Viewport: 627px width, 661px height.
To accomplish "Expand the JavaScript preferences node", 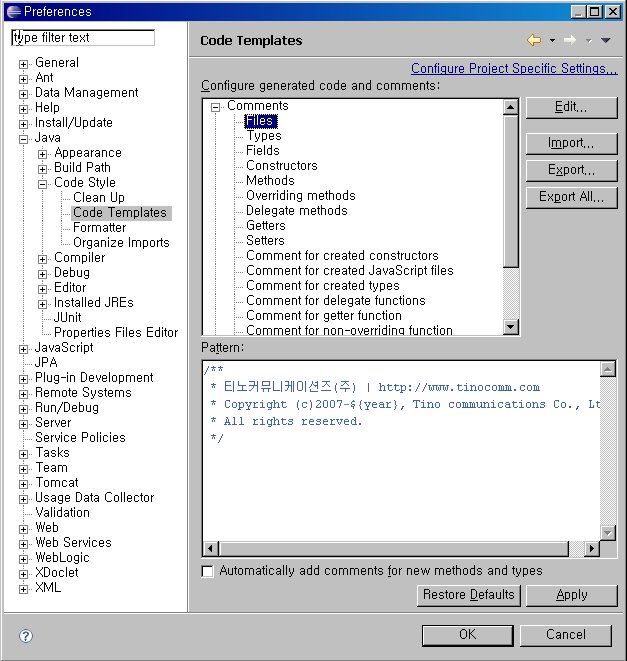I will (x=24, y=349).
